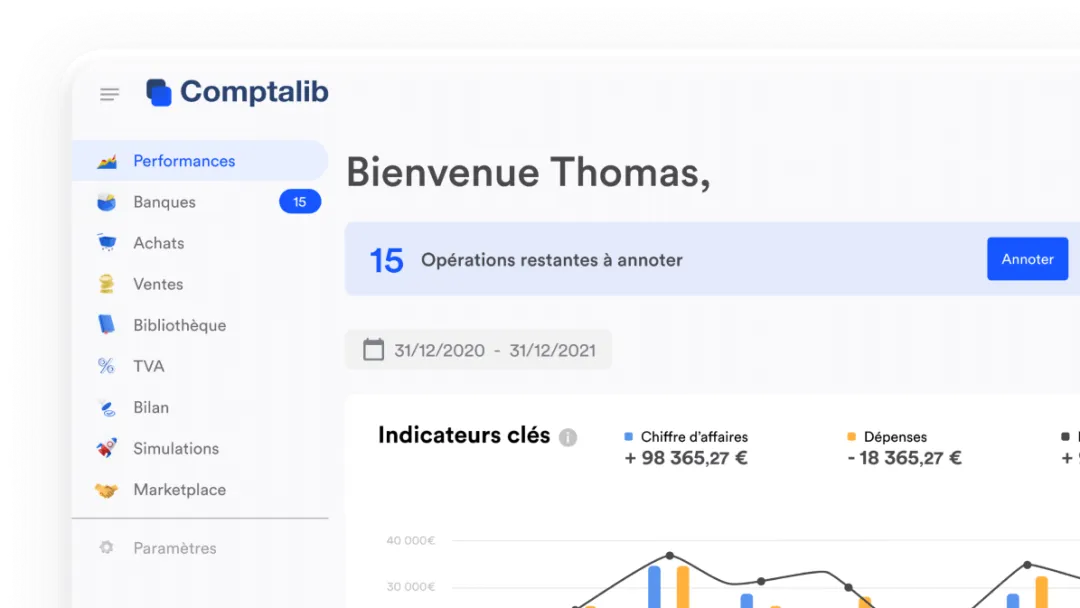Click the Paramètres gear icon

click(106, 547)
